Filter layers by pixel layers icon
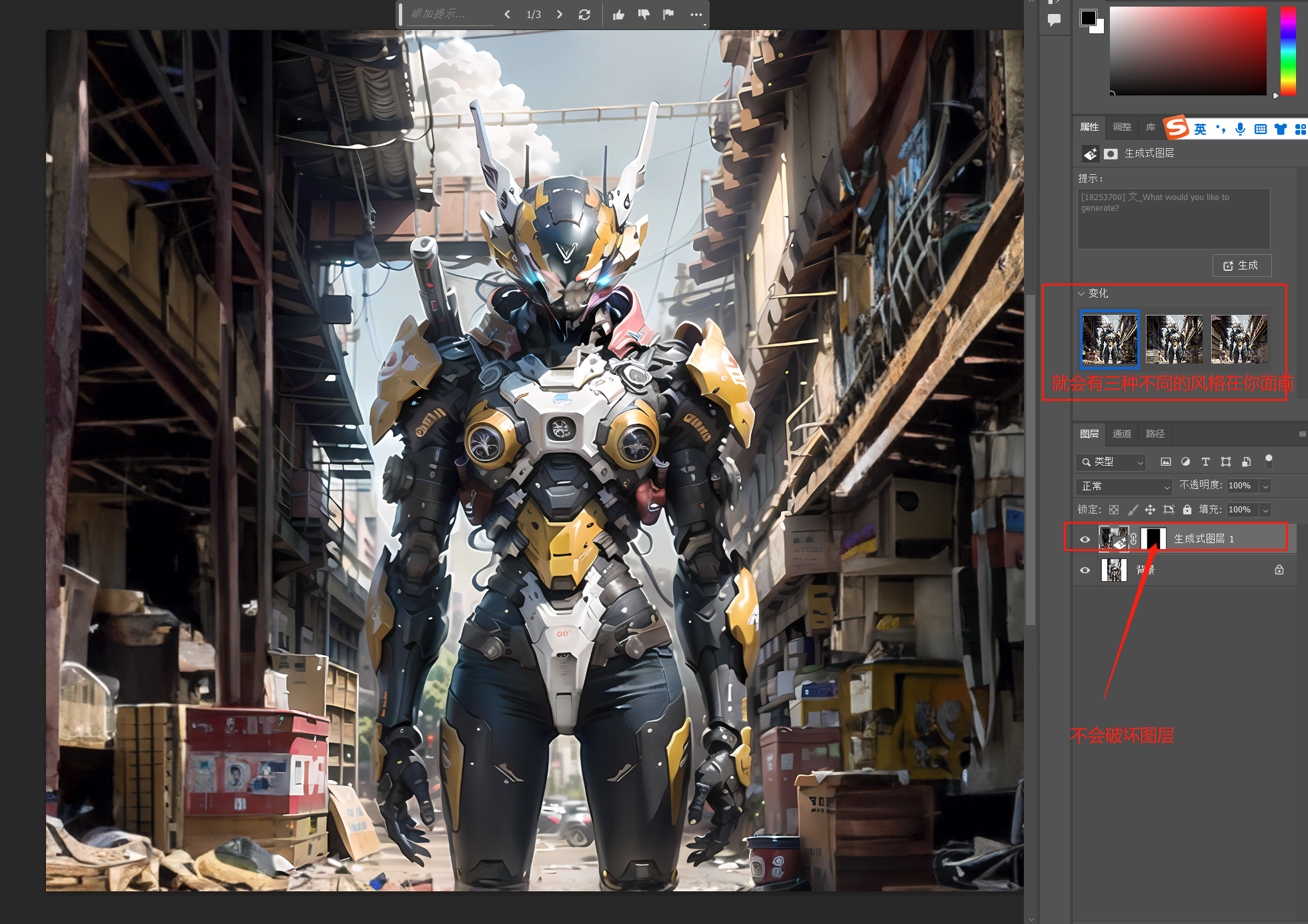 click(1165, 462)
